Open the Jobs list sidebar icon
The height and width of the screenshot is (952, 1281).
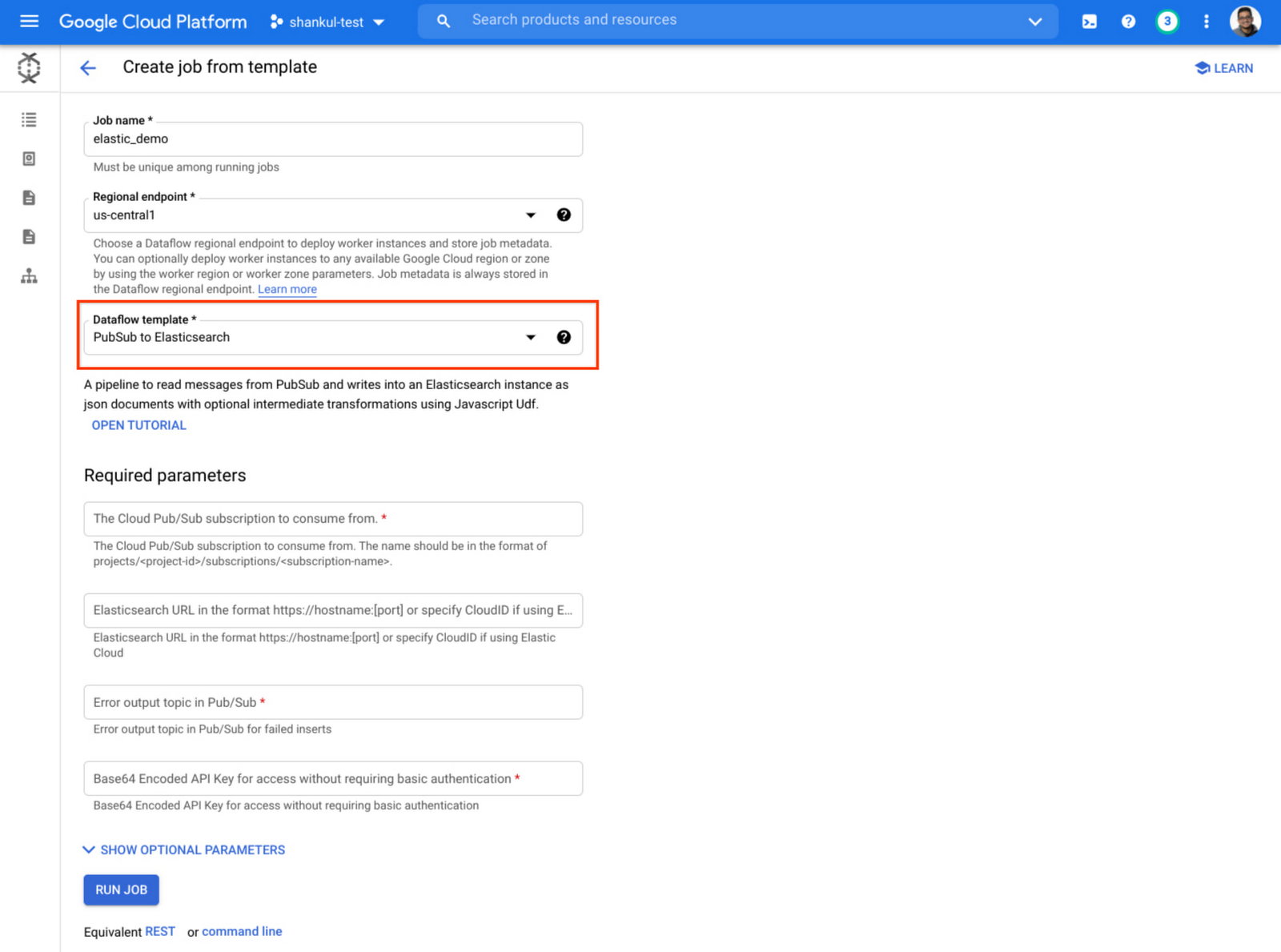pyautogui.click(x=29, y=120)
